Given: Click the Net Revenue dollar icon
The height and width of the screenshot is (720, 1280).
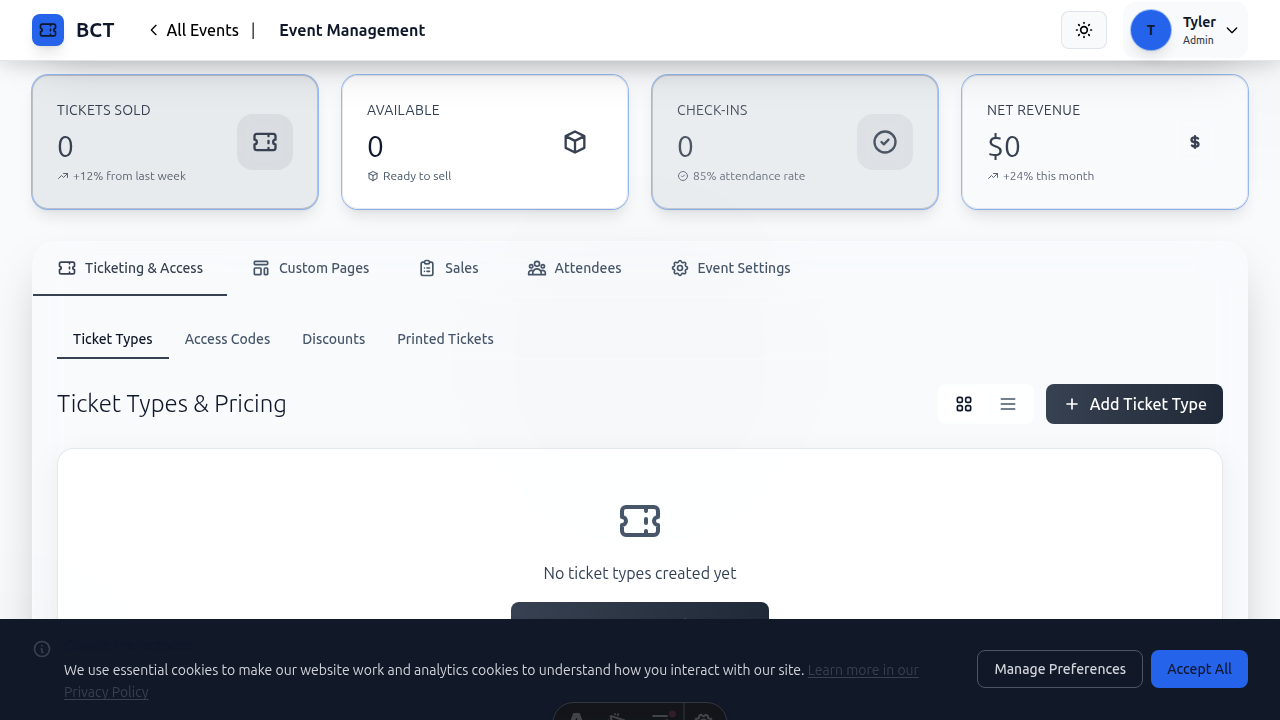Looking at the screenshot, I should 1195,142.
